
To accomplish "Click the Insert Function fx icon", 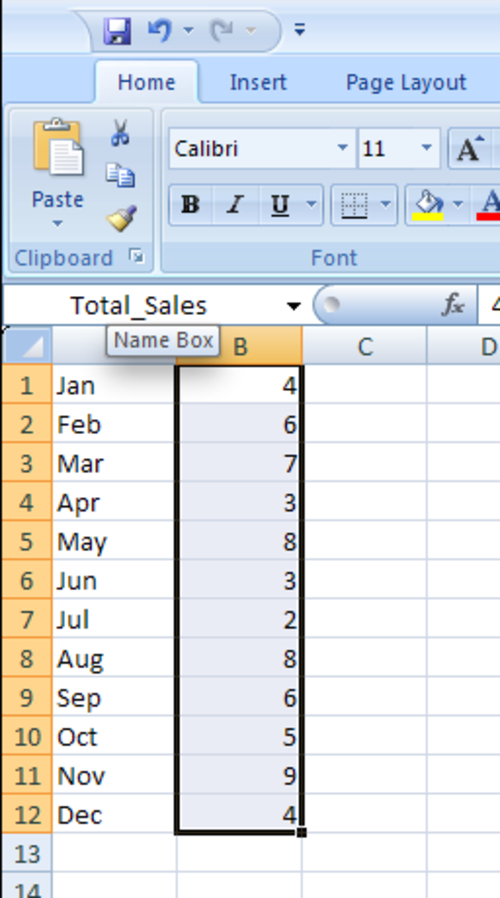I will [x=453, y=305].
